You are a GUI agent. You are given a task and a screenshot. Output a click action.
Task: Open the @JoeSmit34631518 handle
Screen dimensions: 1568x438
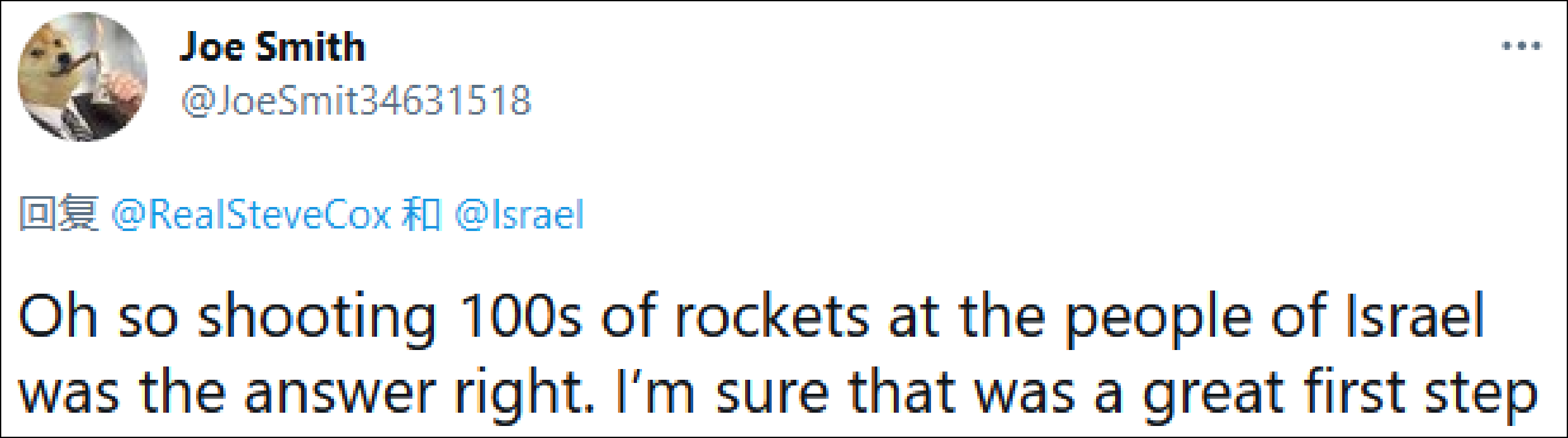[356, 100]
